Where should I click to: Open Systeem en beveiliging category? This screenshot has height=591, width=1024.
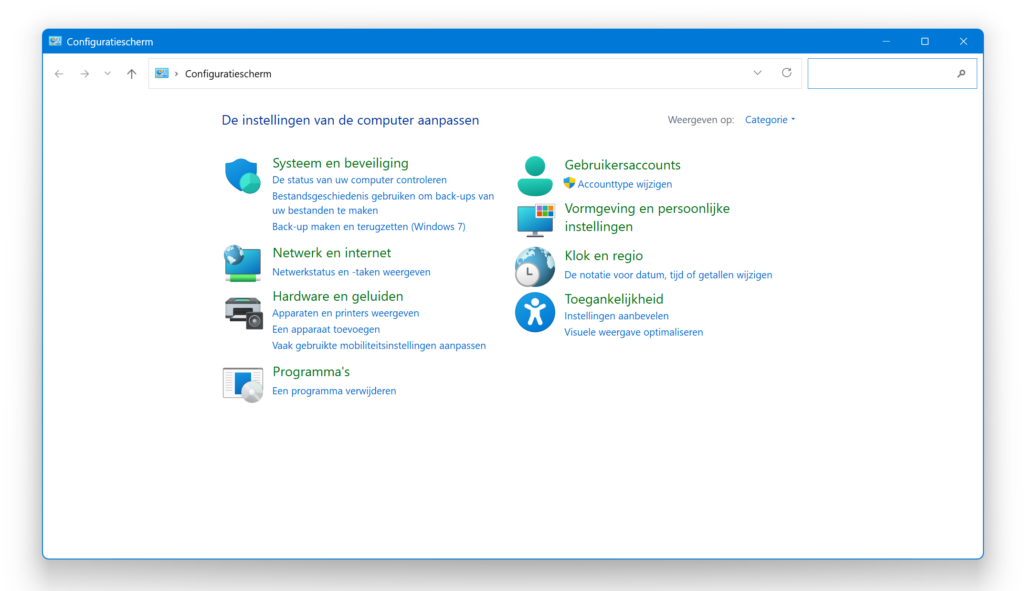click(340, 163)
